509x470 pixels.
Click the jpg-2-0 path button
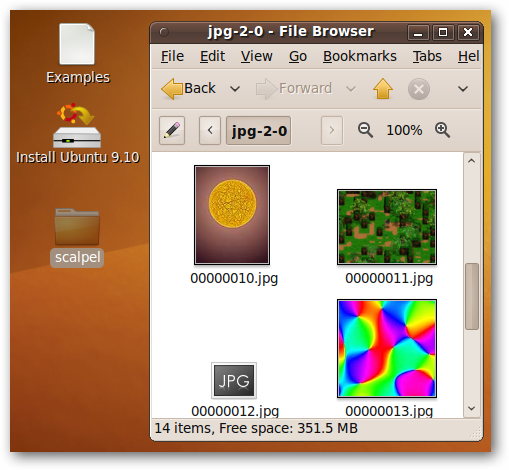(259, 131)
